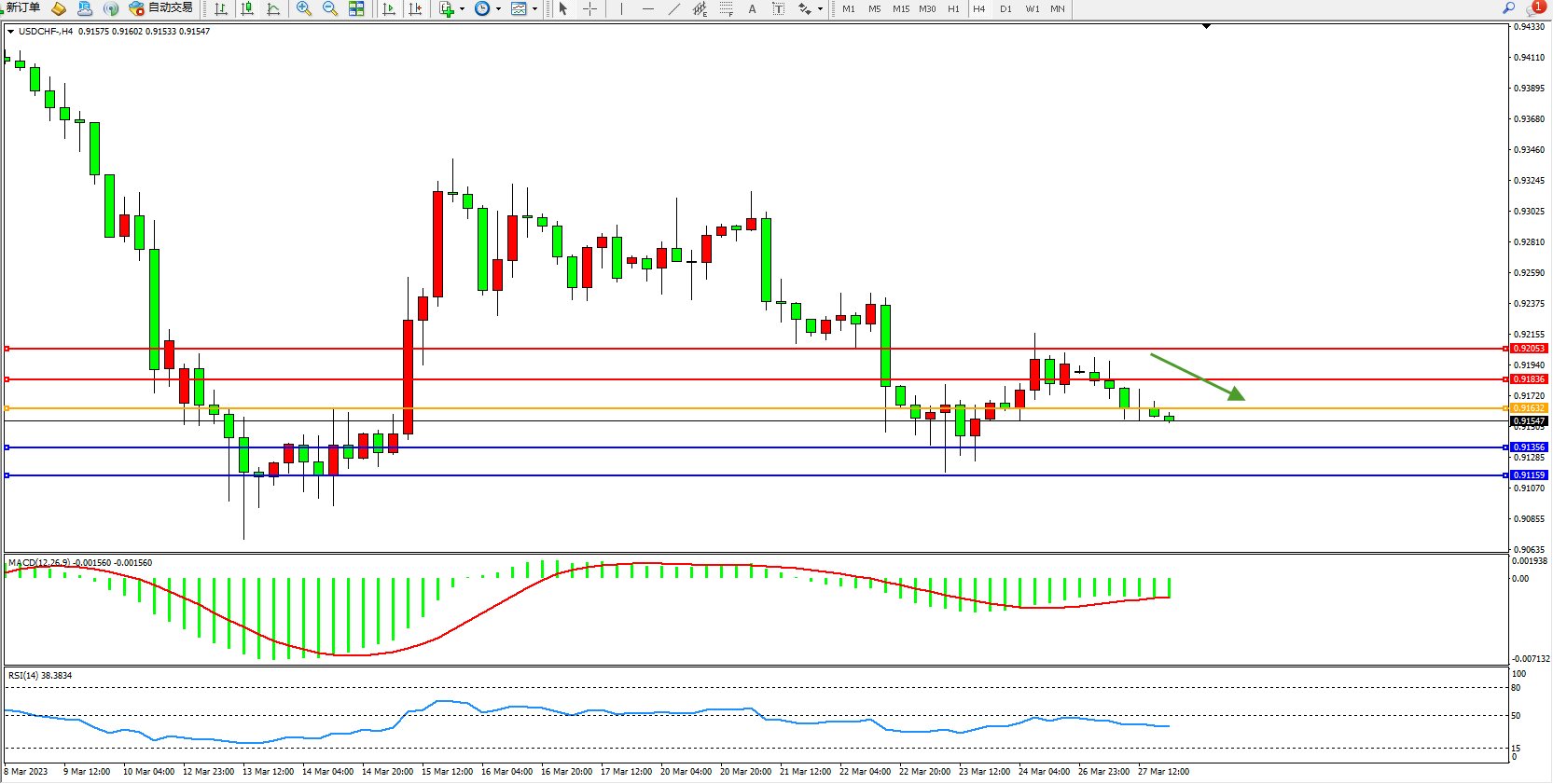Viewport: 1553px width, 784px height.
Task: Draw a trendline with the diagonal line tool
Action: click(674, 8)
